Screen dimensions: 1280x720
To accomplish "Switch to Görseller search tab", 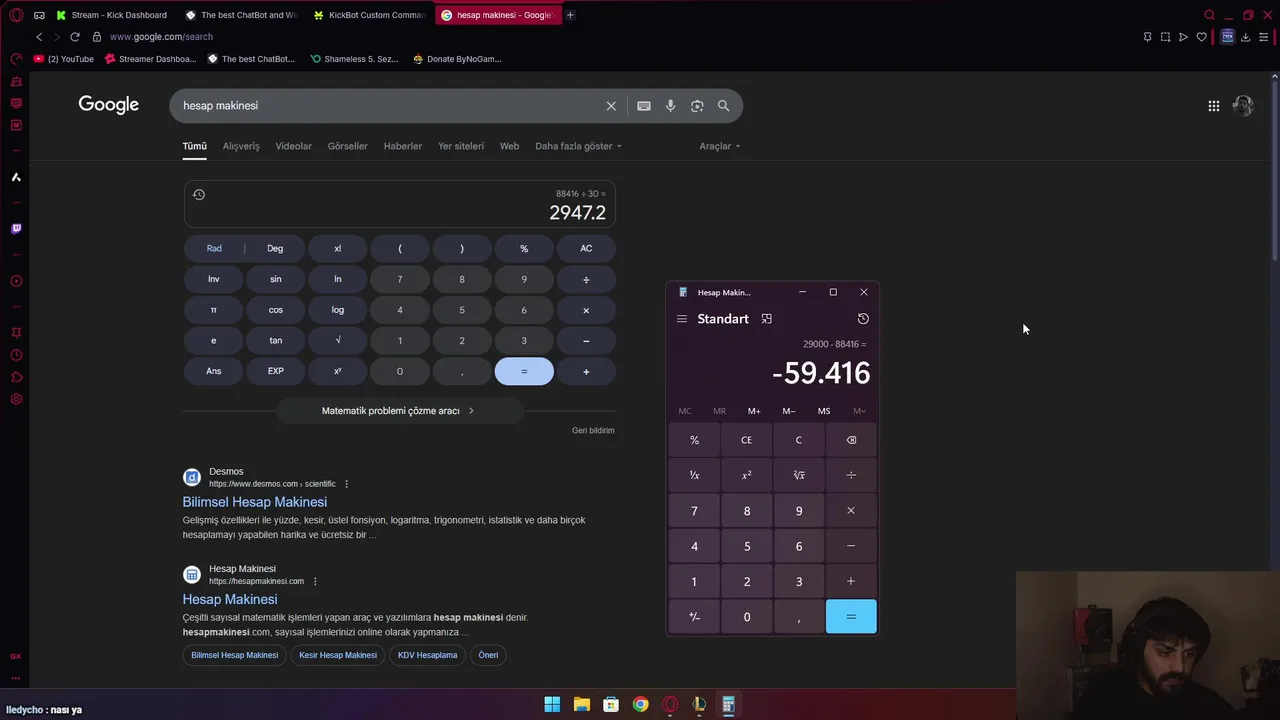I will 348,146.
